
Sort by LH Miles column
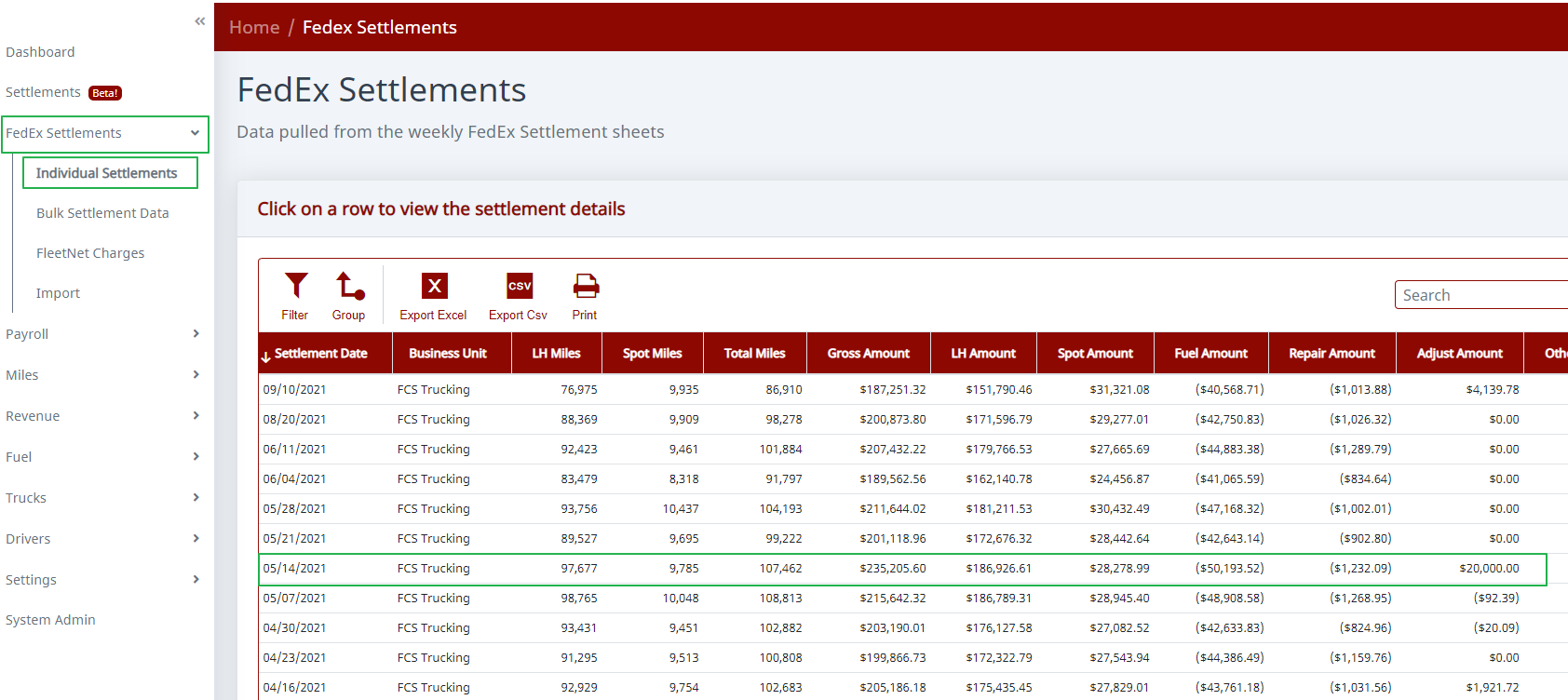coord(556,354)
